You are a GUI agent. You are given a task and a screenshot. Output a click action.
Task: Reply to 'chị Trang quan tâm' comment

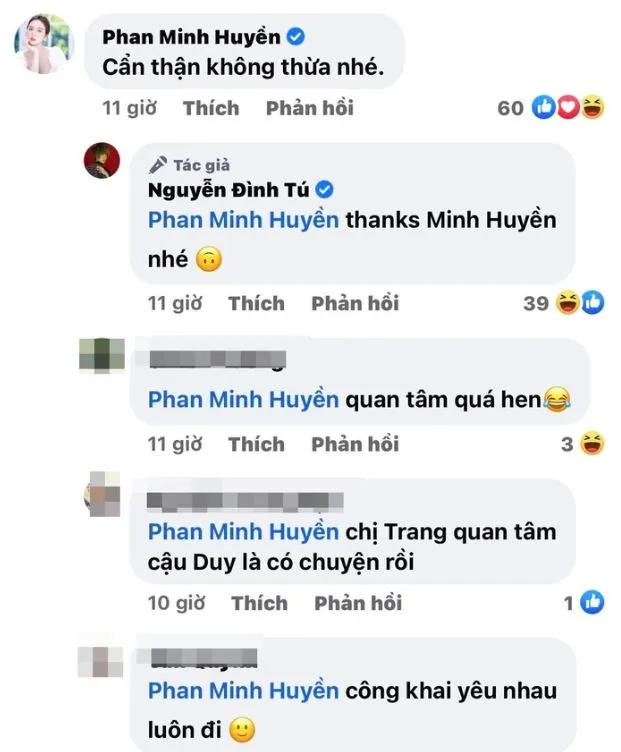pyautogui.click(x=358, y=603)
